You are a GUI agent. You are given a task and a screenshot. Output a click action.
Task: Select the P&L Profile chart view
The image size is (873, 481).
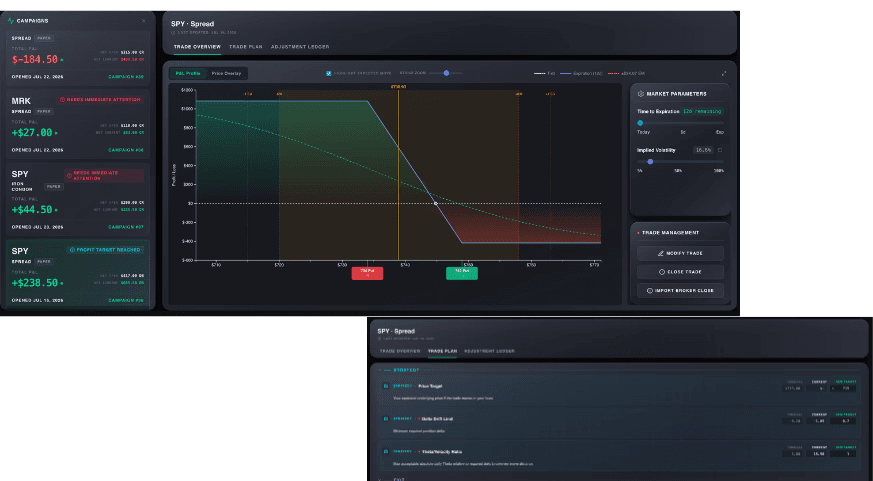[x=188, y=73]
